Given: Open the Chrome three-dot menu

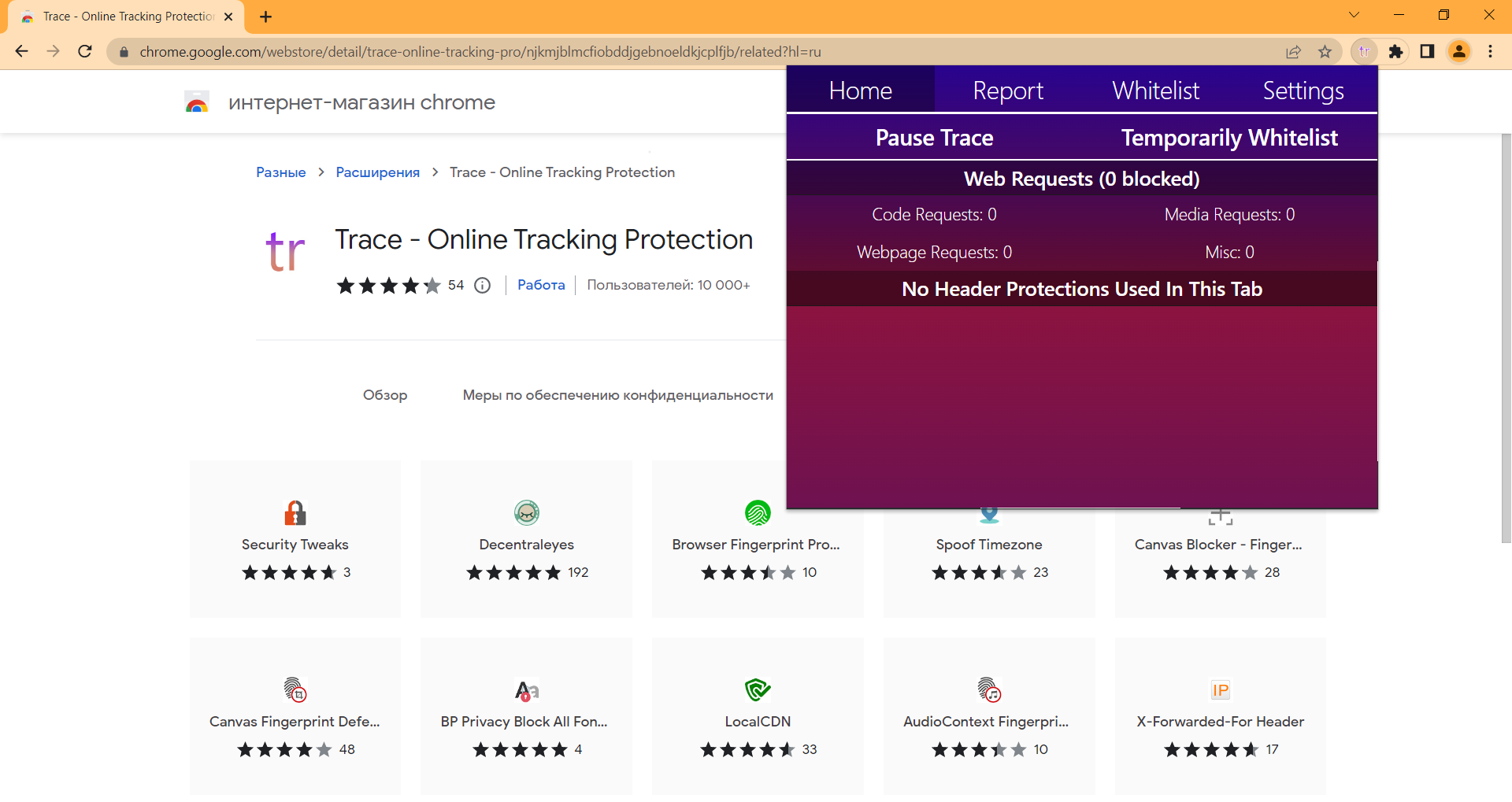Looking at the screenshot, I should tap(1490, 51).
